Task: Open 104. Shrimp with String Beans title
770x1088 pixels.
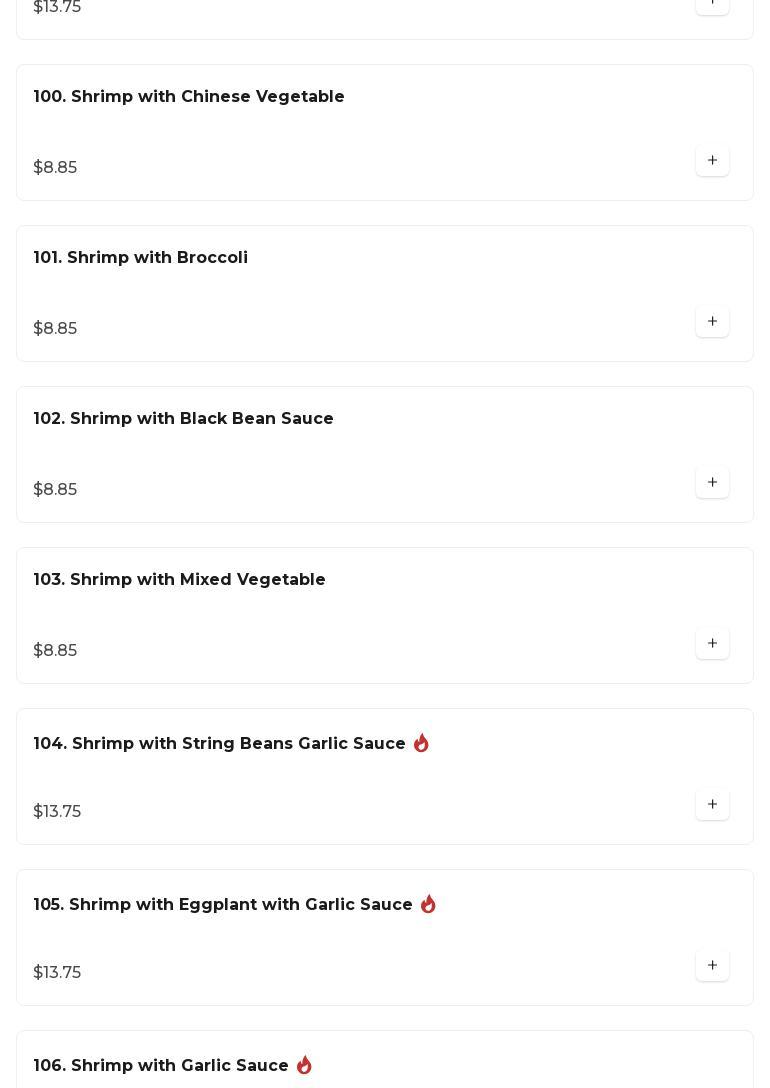Action: 219,744
